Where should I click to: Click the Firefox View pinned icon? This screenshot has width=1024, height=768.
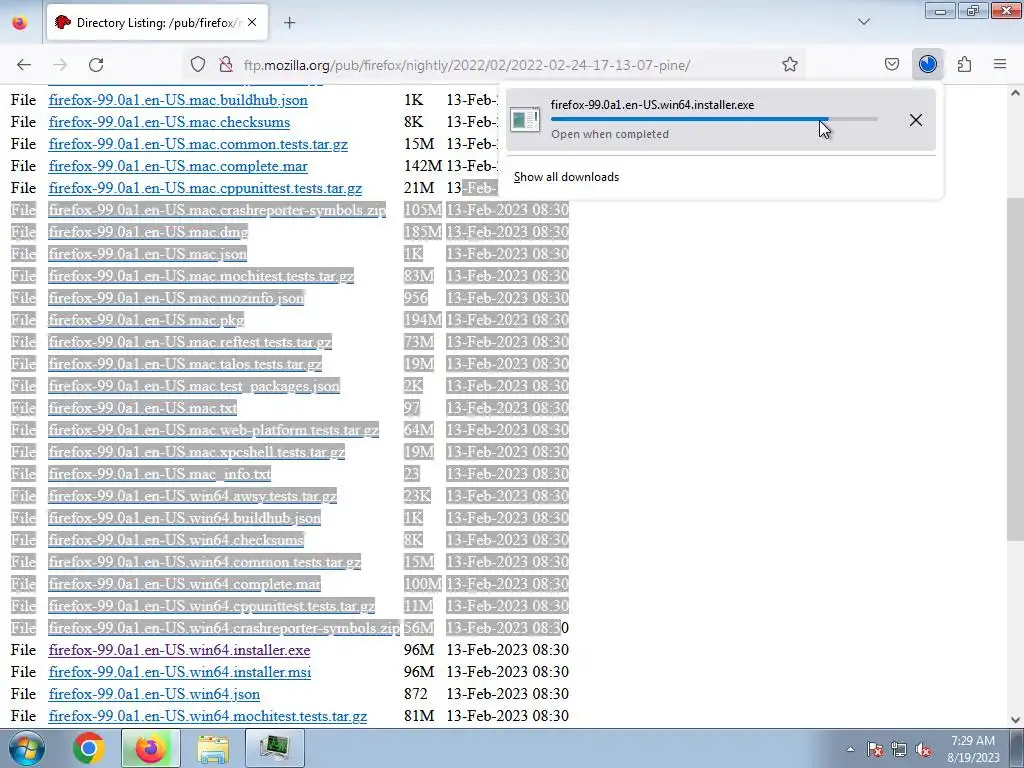(20, 22)
